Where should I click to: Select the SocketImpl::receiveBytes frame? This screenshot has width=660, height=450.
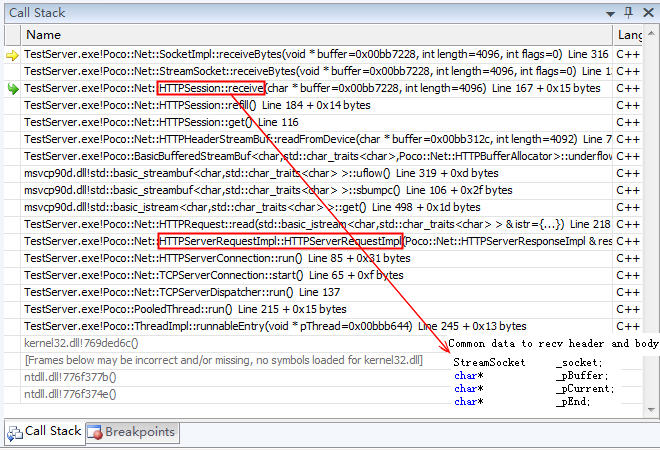300,54
